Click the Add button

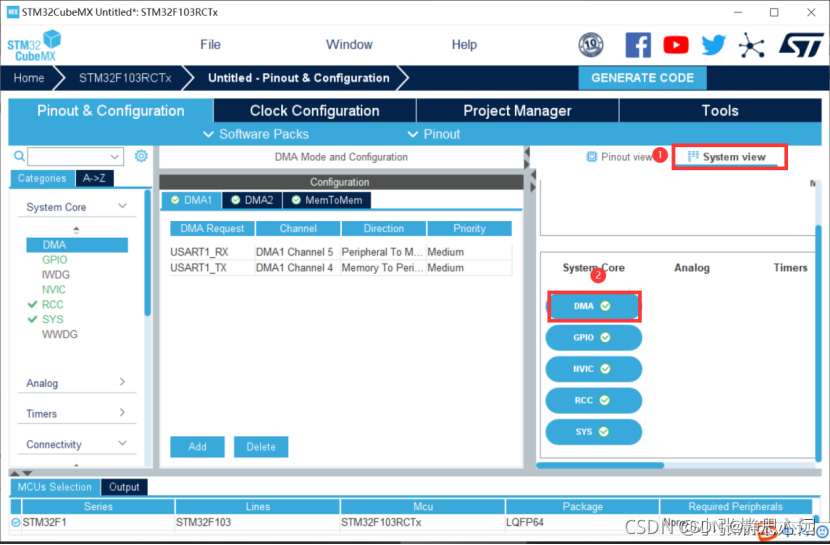(197, 447)
